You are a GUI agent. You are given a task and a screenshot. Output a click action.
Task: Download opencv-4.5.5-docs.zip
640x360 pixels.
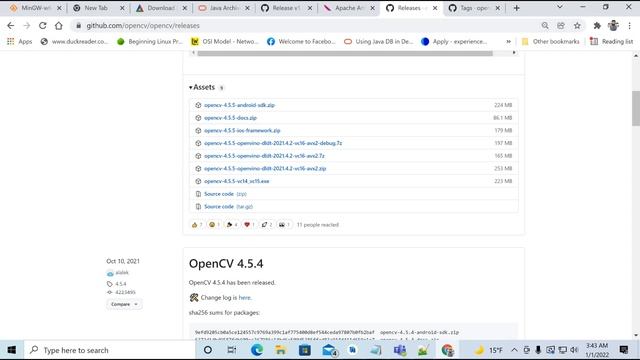tap(231, 118)
